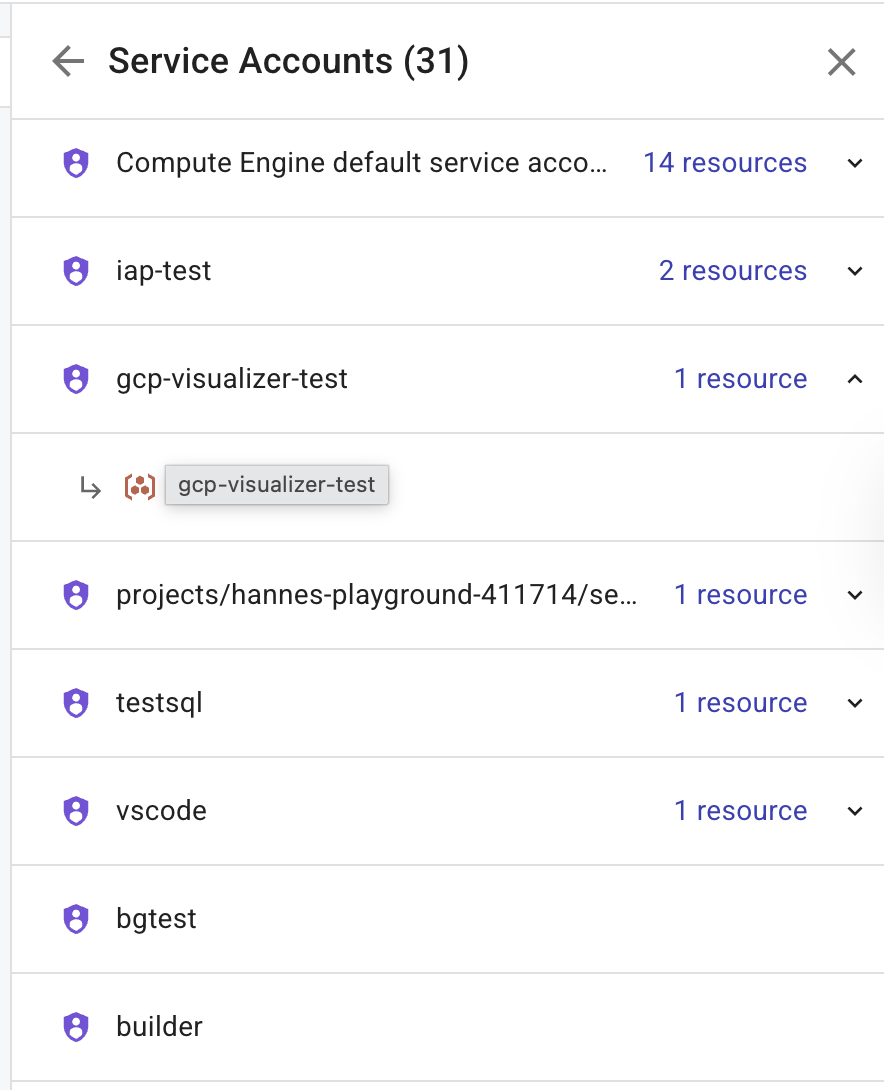Click the 1 resource link beside testsql
The image size is (884, 1090).
(x=741, y=703)
